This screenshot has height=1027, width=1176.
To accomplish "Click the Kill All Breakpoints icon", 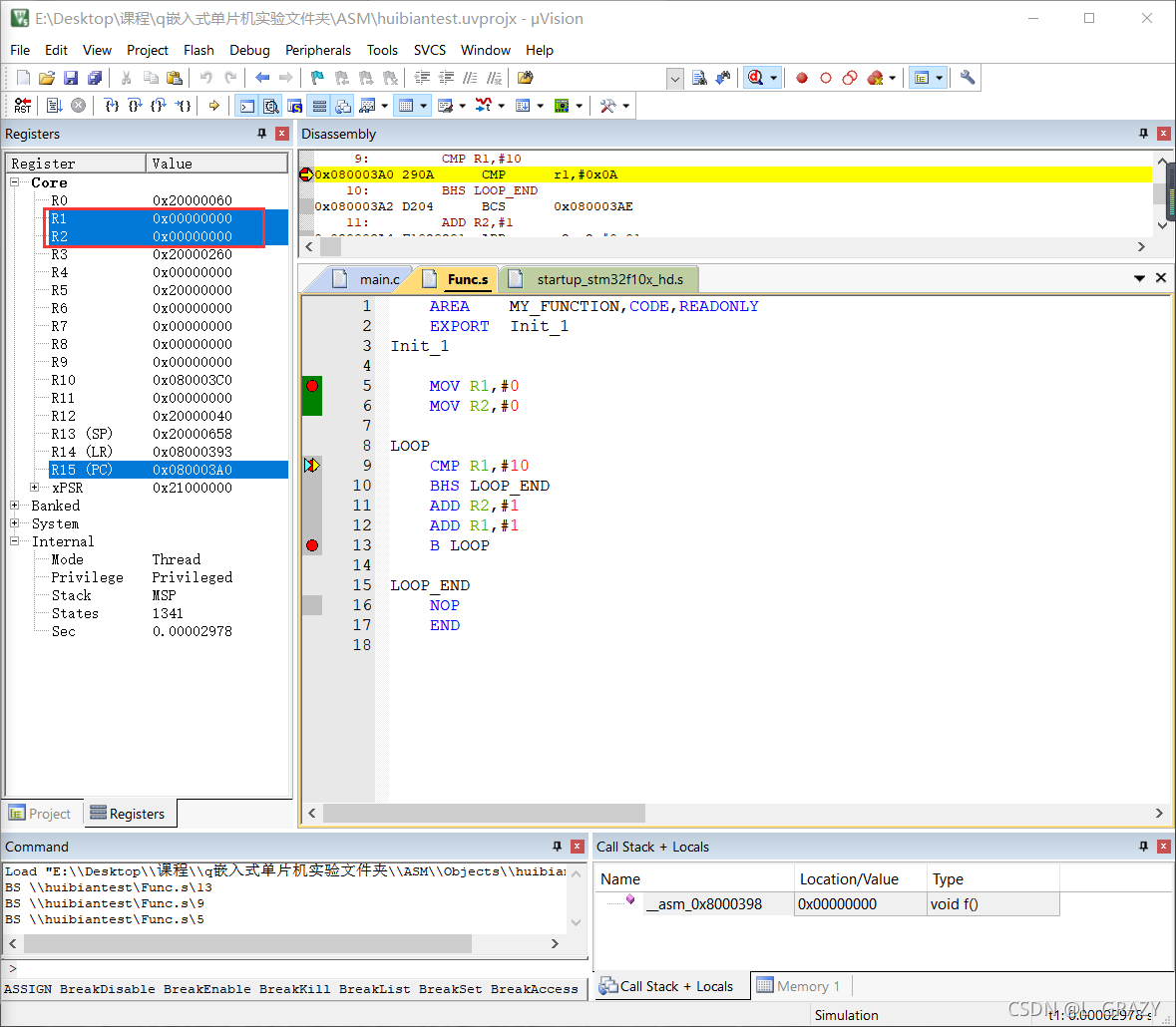I will tap(875, 78).
